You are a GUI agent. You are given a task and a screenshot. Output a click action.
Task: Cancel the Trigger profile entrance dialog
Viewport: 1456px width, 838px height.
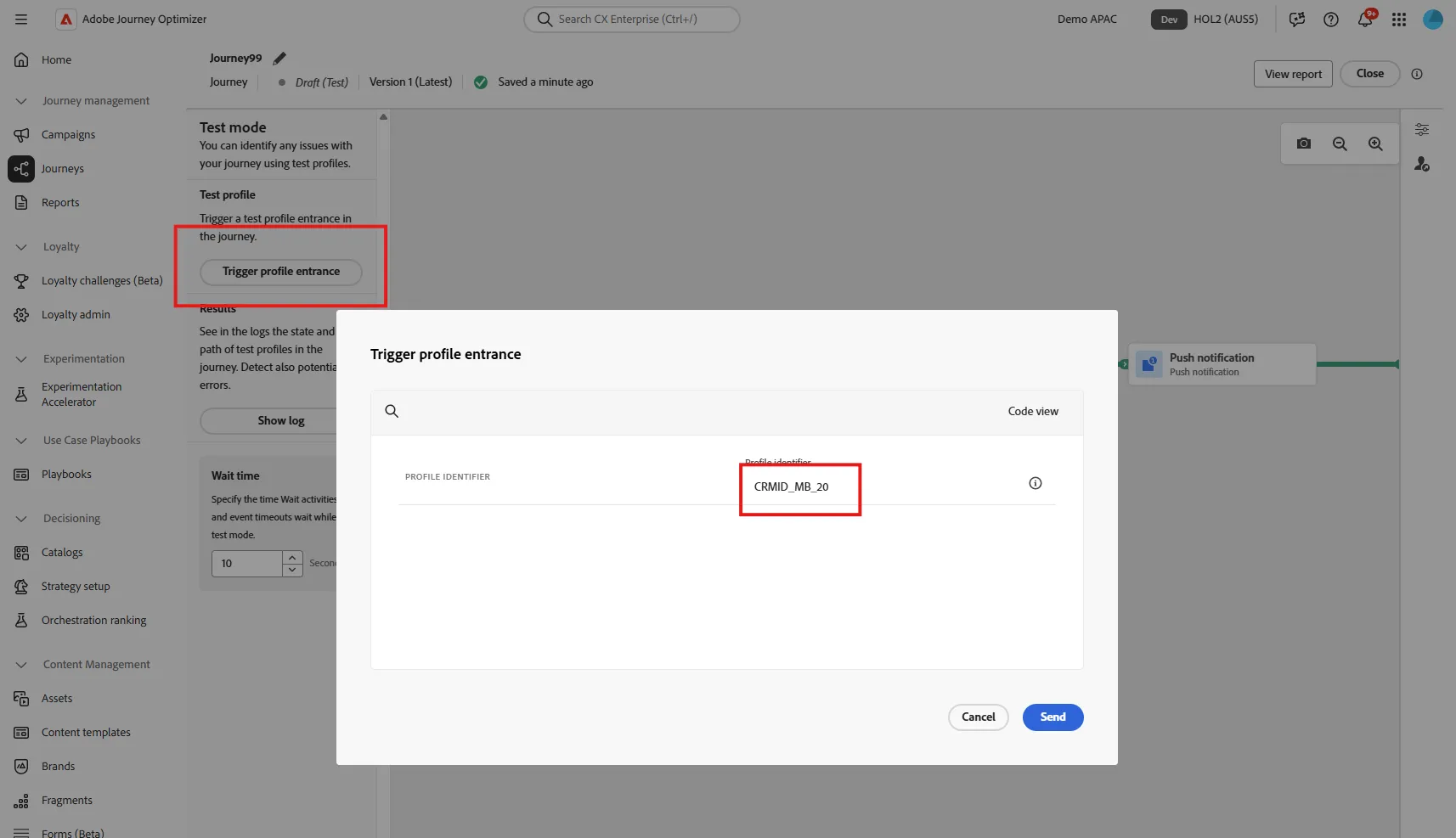point(979,717)
